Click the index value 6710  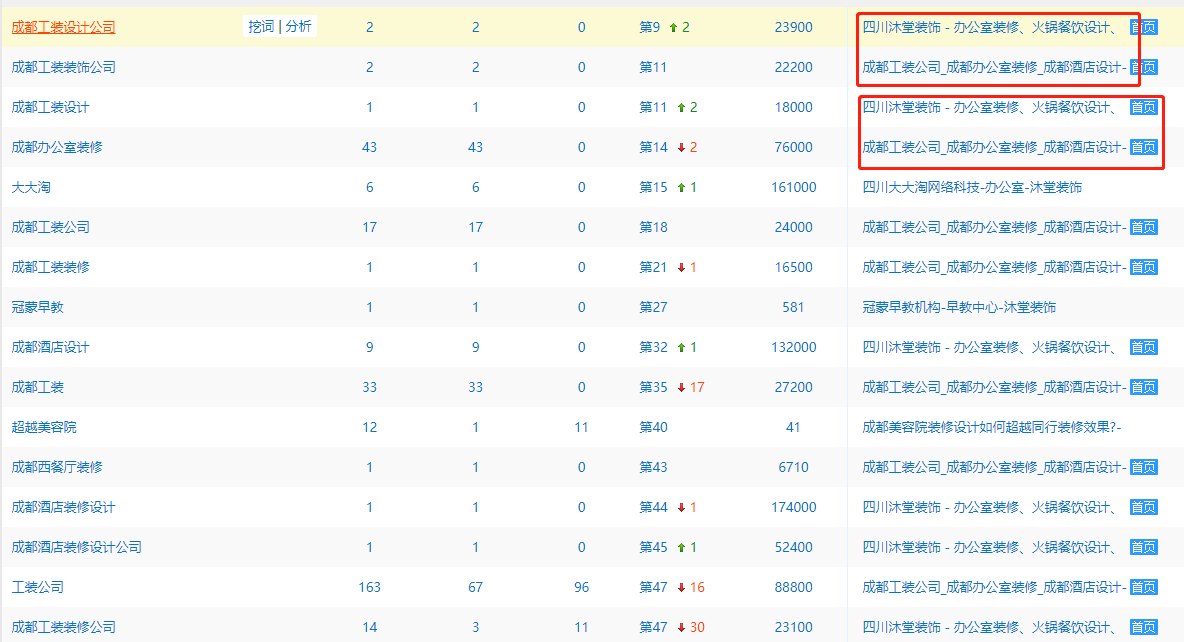(x=794, y=468)
